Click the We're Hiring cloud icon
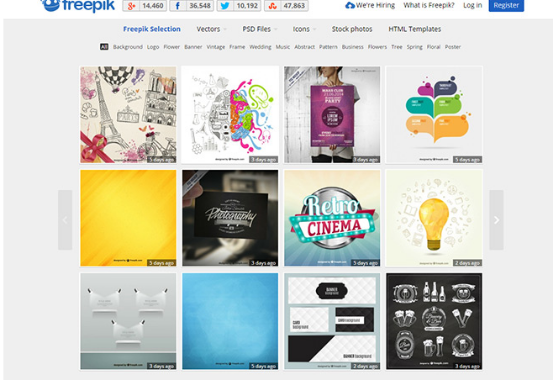Viewport: 554px width, 381px height. click(350, 5)
